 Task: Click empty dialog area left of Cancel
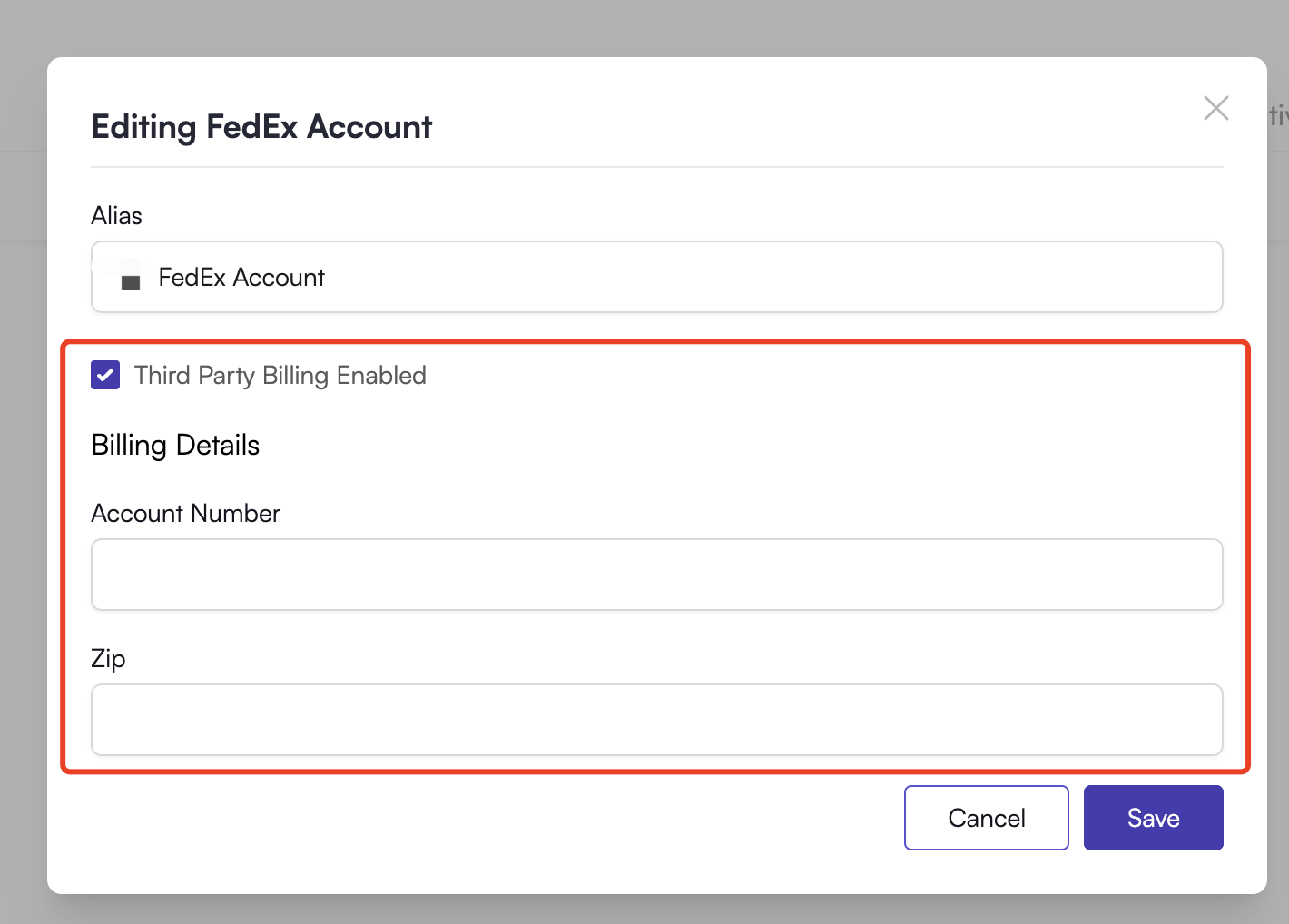472,818
